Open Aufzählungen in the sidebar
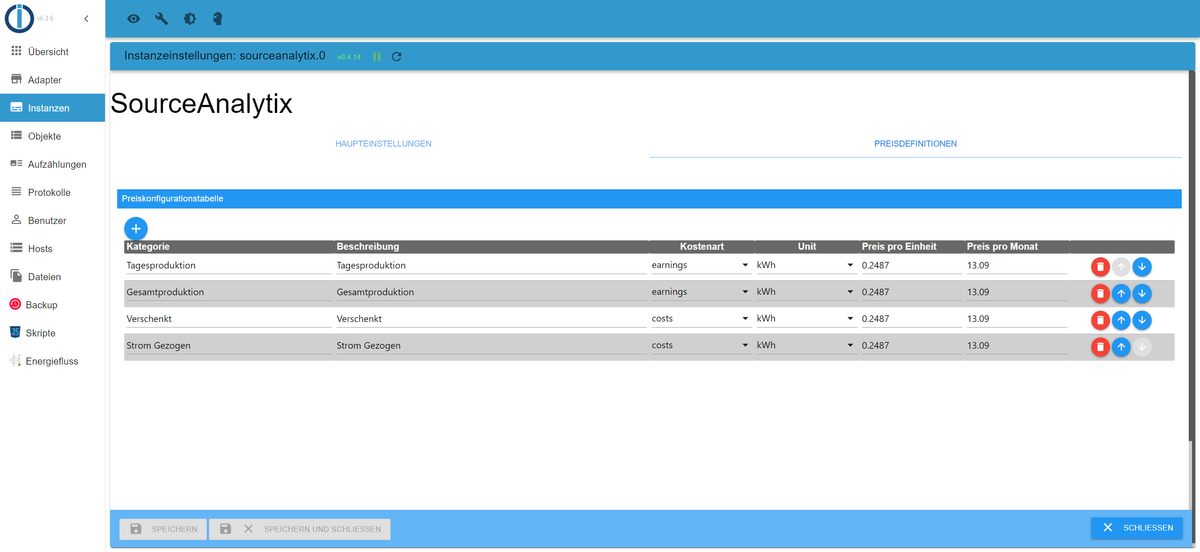The height and width of the screenshot is (552, 1200). (52, 164)
